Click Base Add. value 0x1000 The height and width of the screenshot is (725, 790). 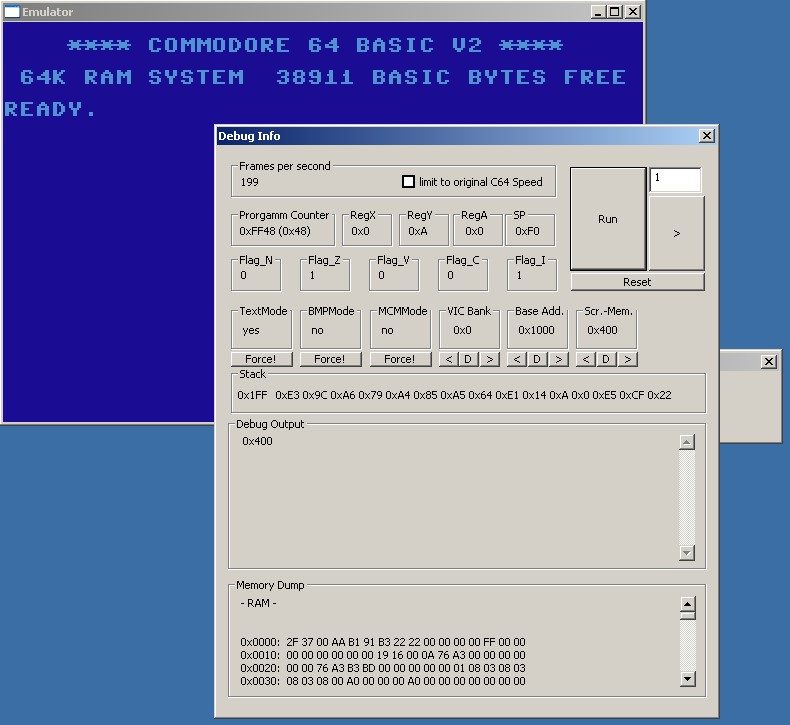click(536, 330)
